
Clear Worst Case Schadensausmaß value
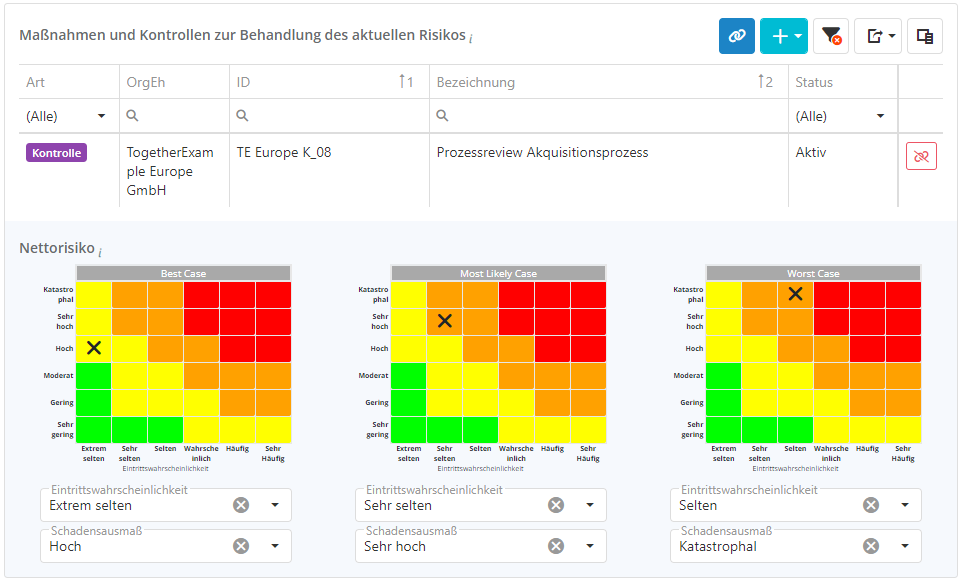click(871, 546)
